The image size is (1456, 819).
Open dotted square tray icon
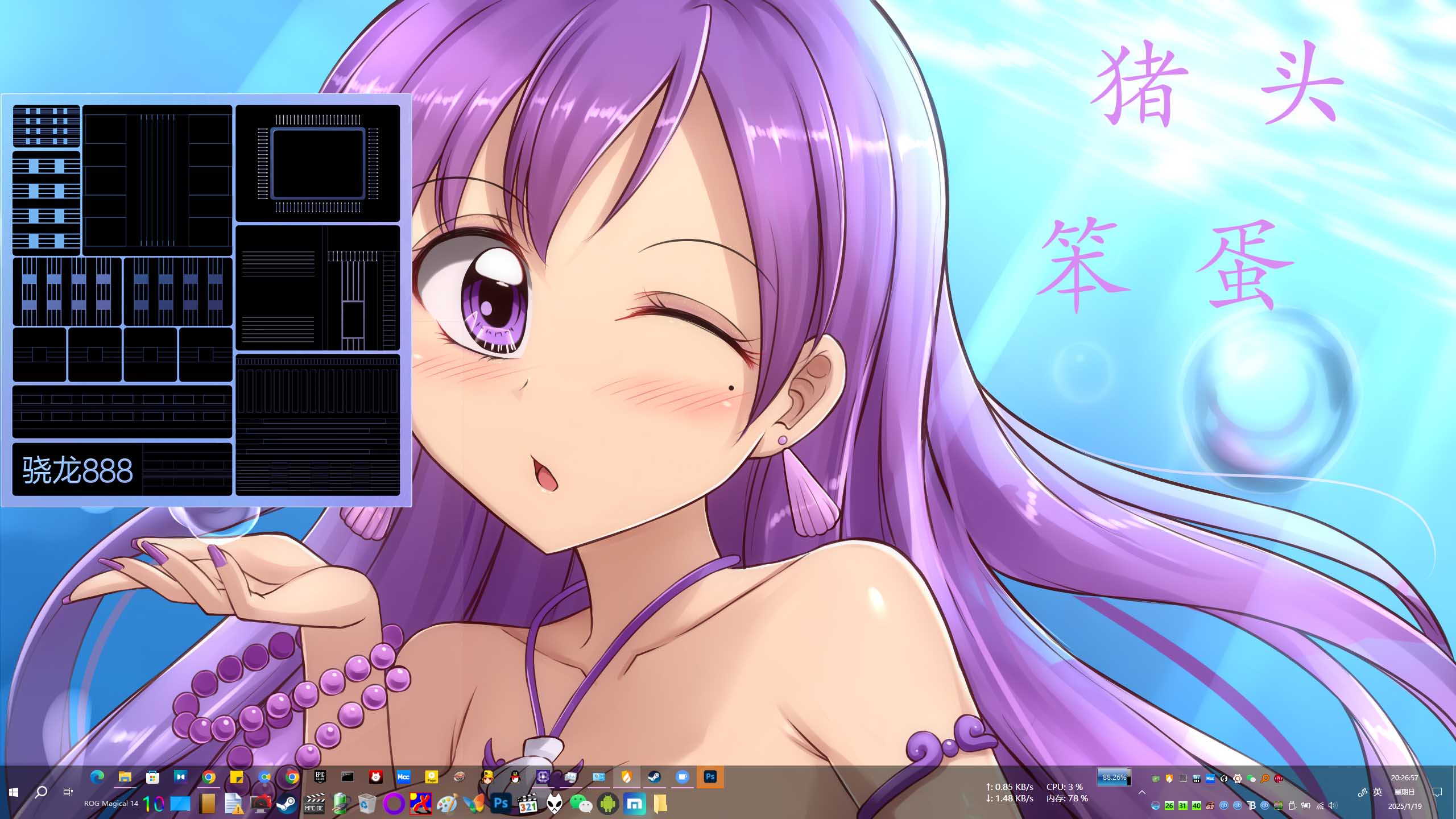(1183, 779)
